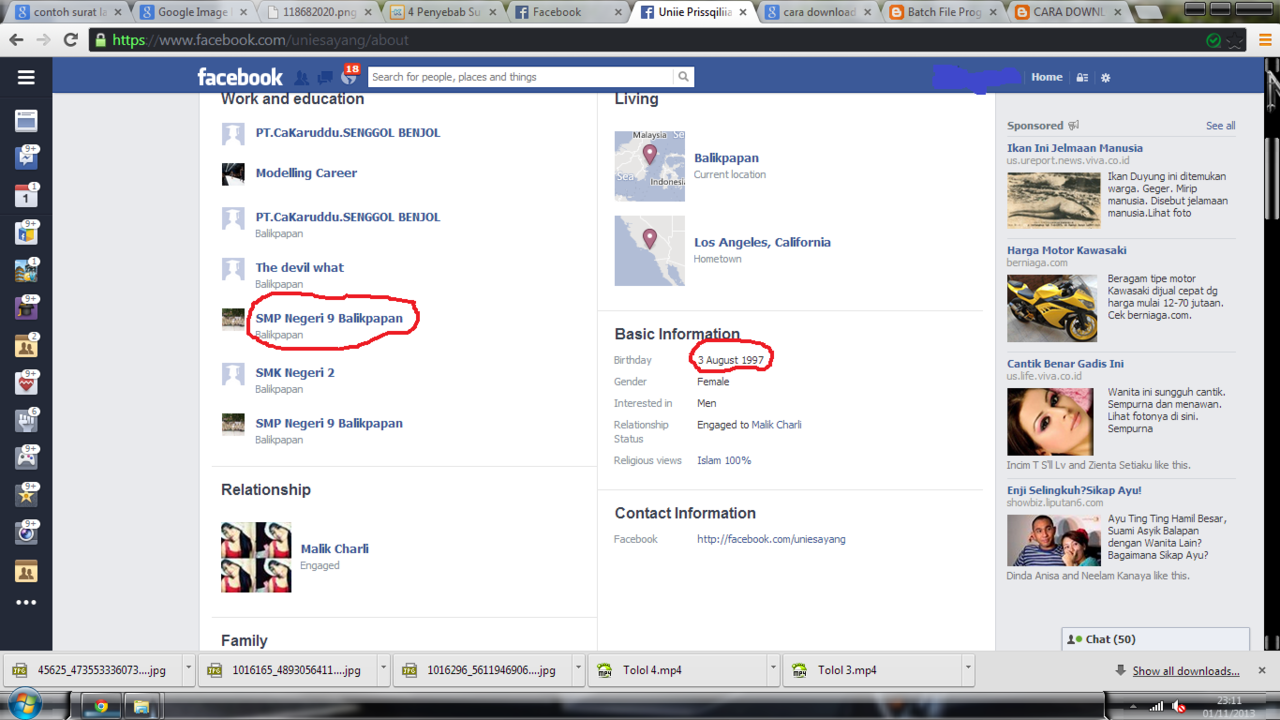Open dropdown for 45625_473553336073 jpg download
Image resolution: width=1280 pixels, height=720 pixels.
[189, 670]
